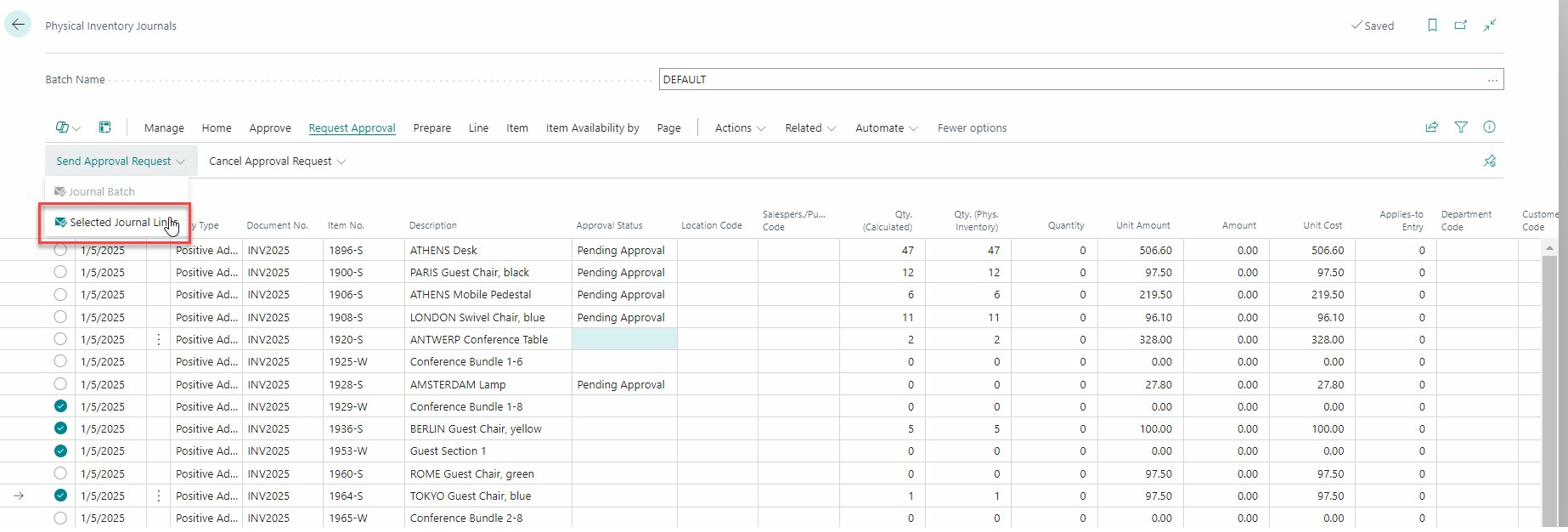
Task: Click the edit list icon beside Manage
Action: (104, 128)
